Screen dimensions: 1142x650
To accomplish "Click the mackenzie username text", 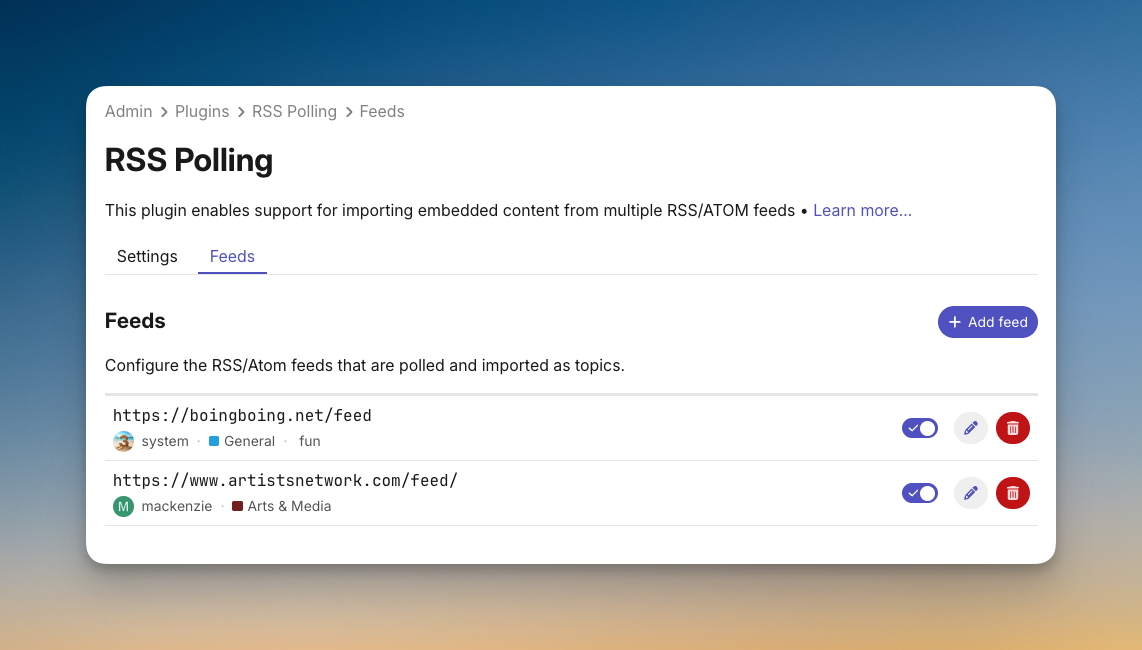I will point(177,506).
